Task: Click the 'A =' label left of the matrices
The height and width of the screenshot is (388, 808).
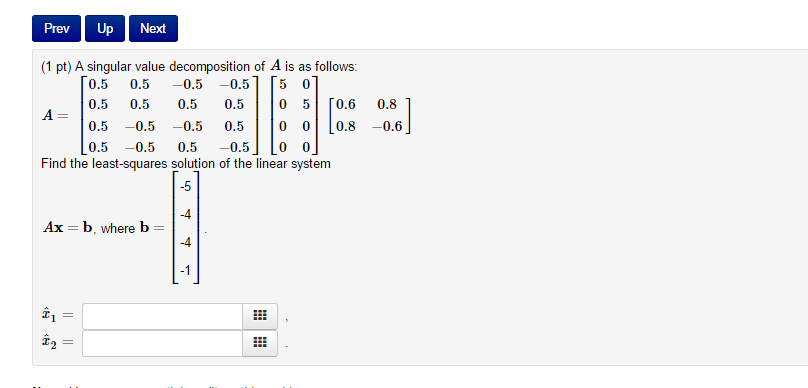Action: click(x=55, y=116)
